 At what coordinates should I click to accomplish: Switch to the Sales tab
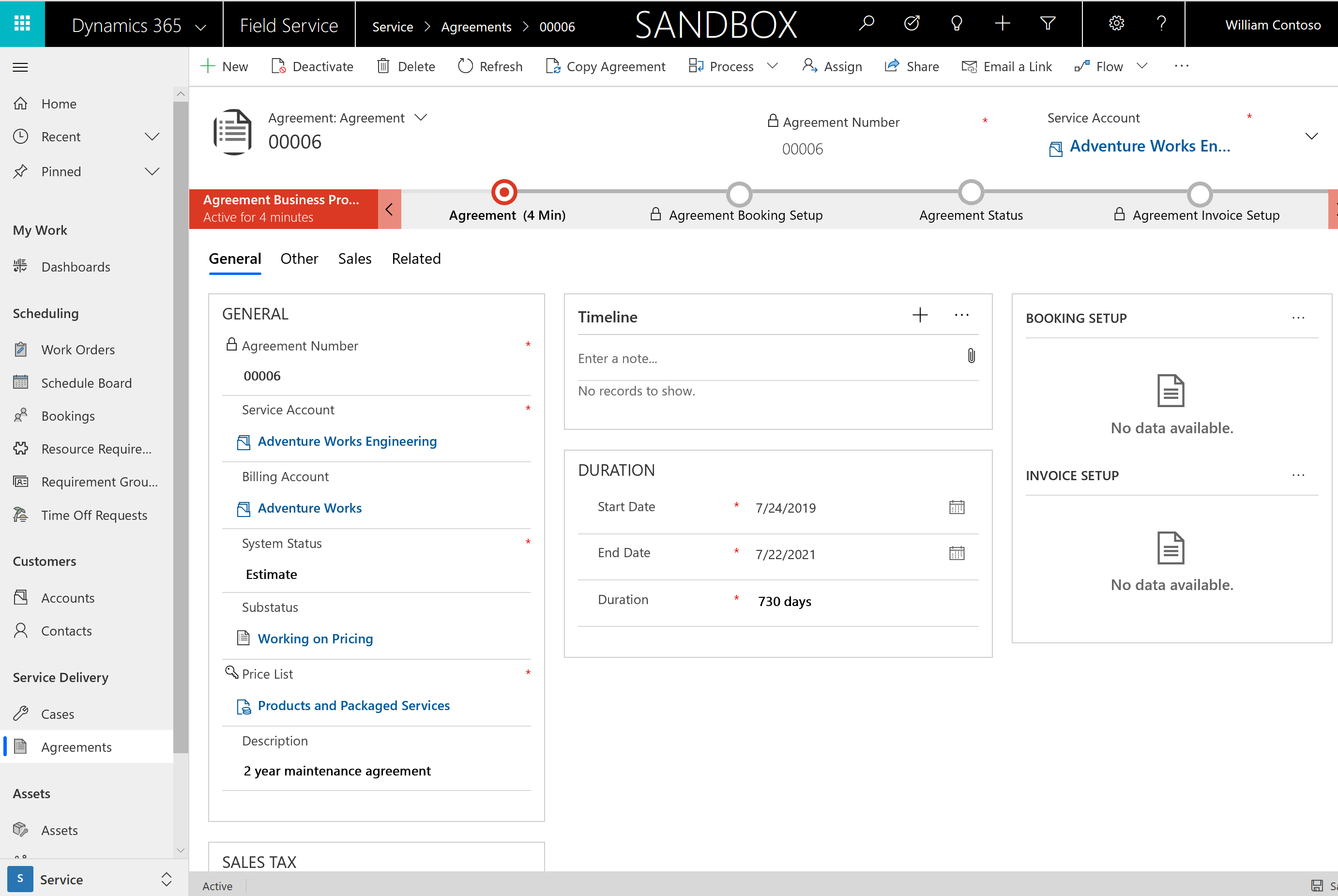[354, 258]
